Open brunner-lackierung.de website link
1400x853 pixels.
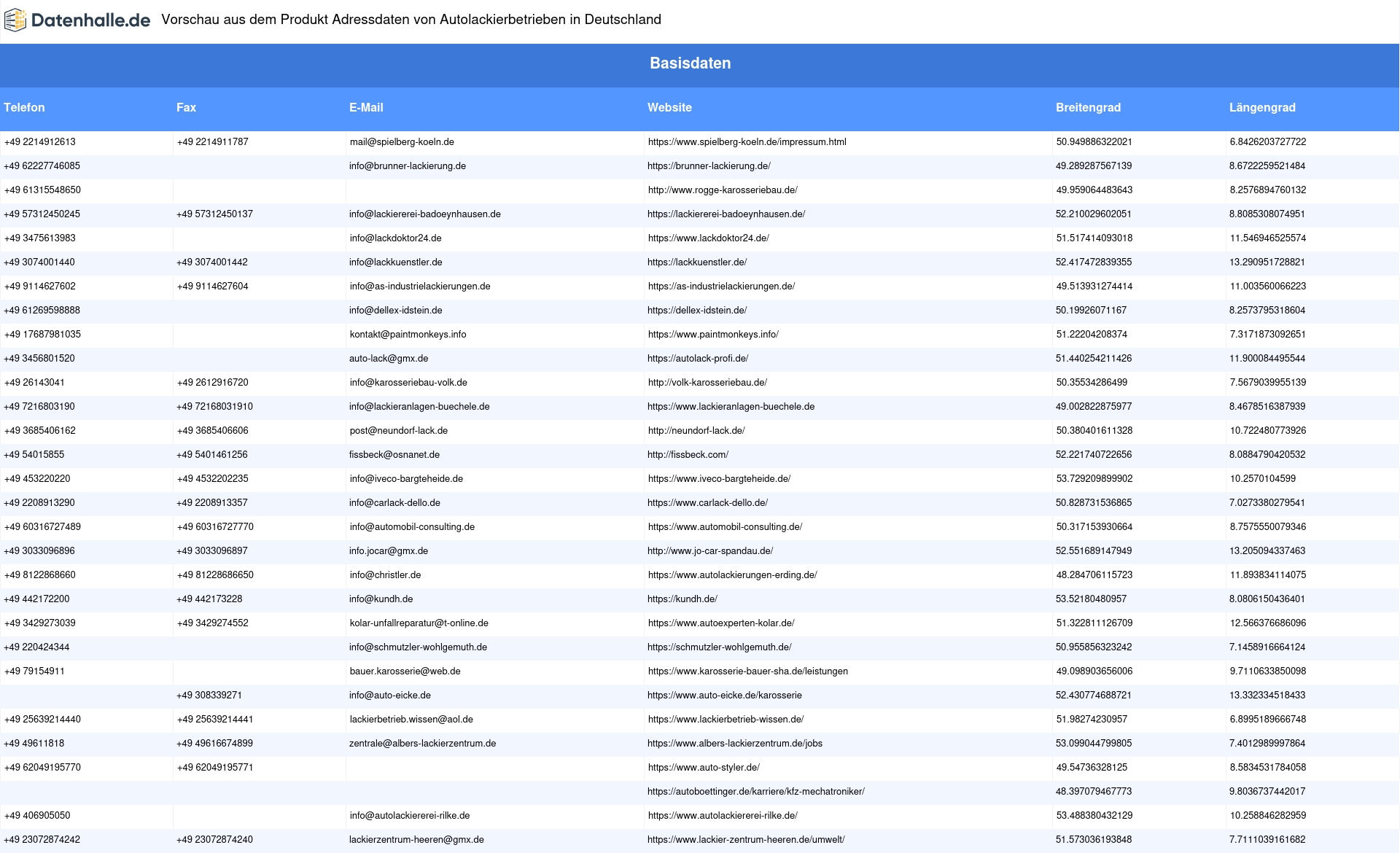(x=709, y=166)
